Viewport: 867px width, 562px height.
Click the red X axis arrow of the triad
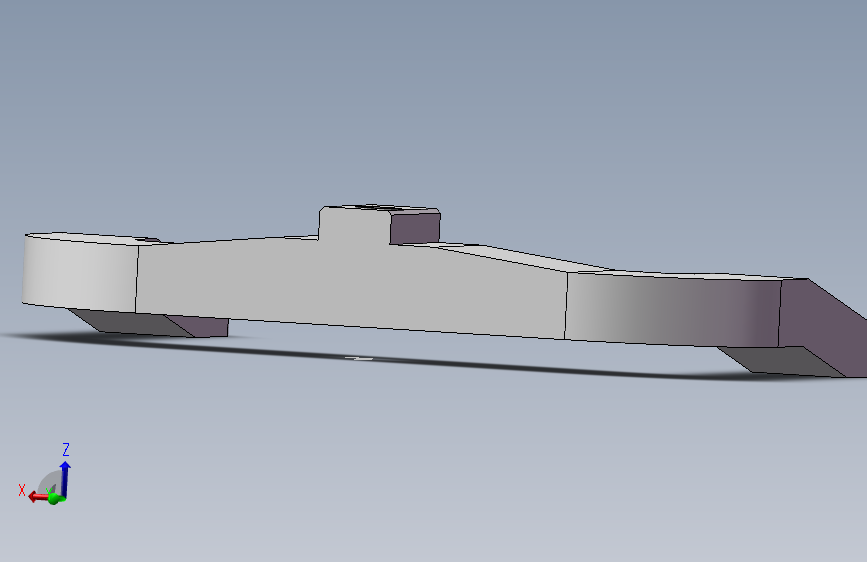38,497
